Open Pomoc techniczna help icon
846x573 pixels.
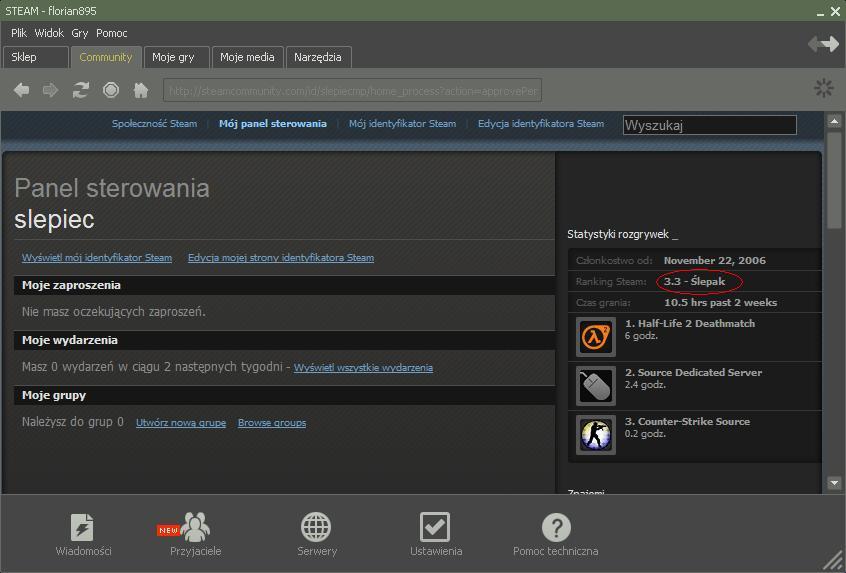click(555, 527)
